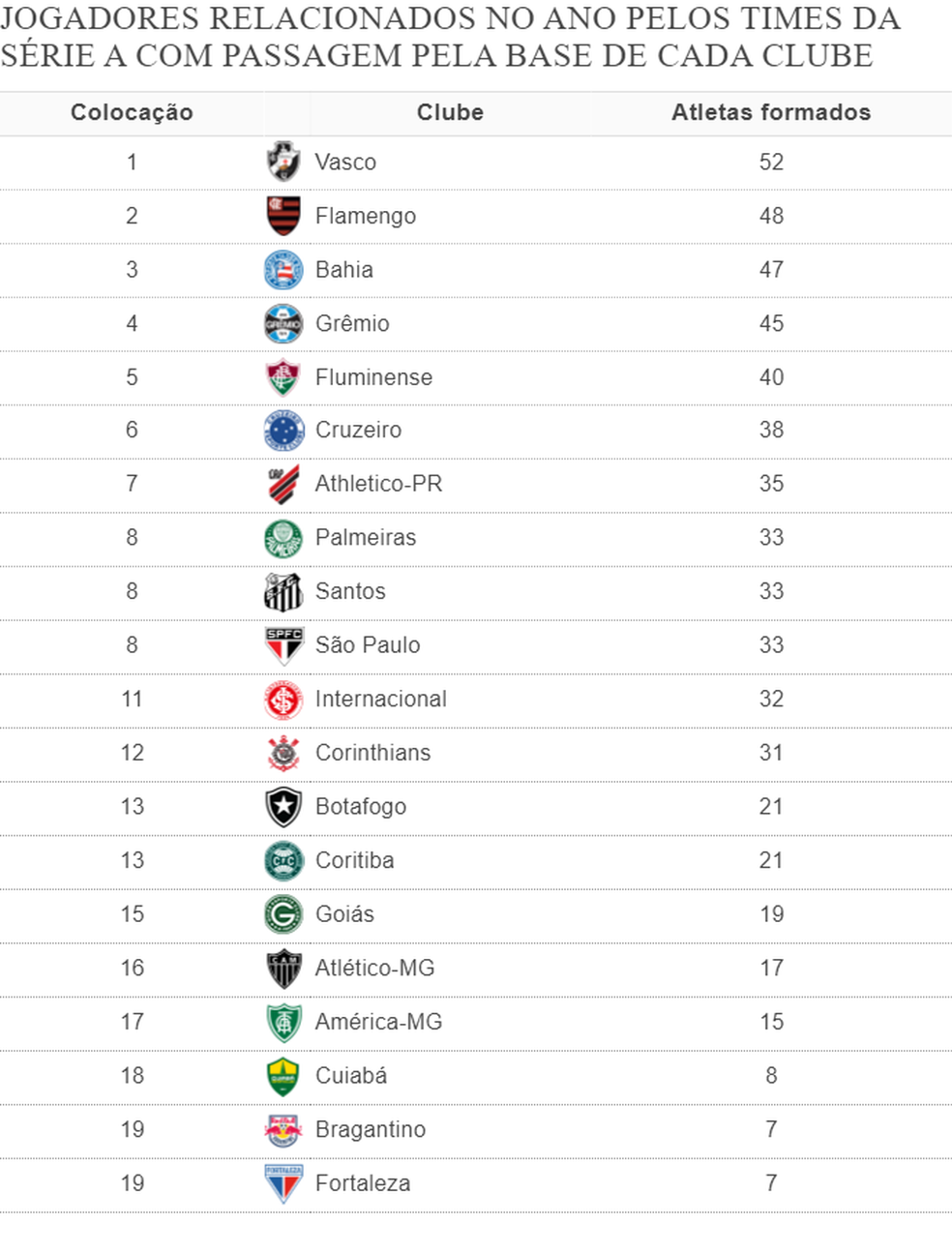This screenshot has width=952, height=1253.
Task: Click the Atlético-MG club name
Action: click(x=374, y=969)
